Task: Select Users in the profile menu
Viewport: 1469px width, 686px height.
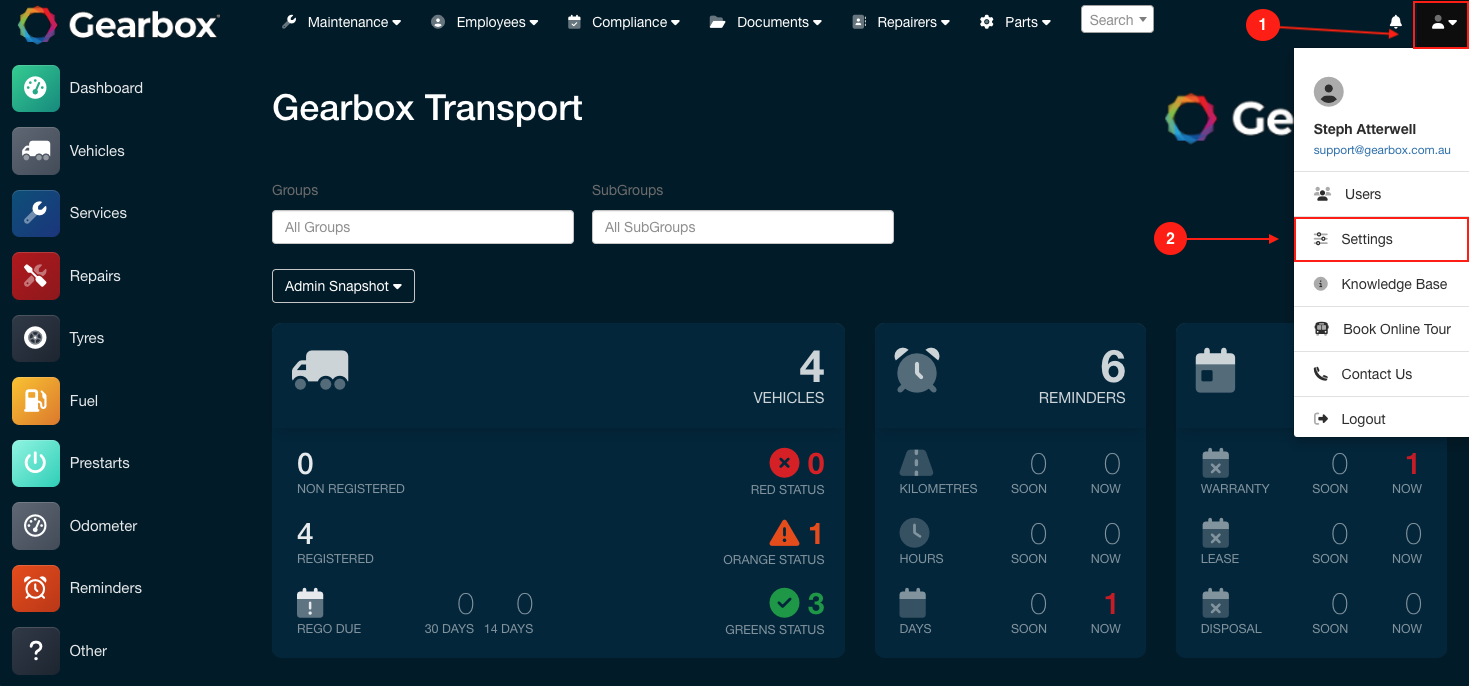Action: coord(1381,194)
